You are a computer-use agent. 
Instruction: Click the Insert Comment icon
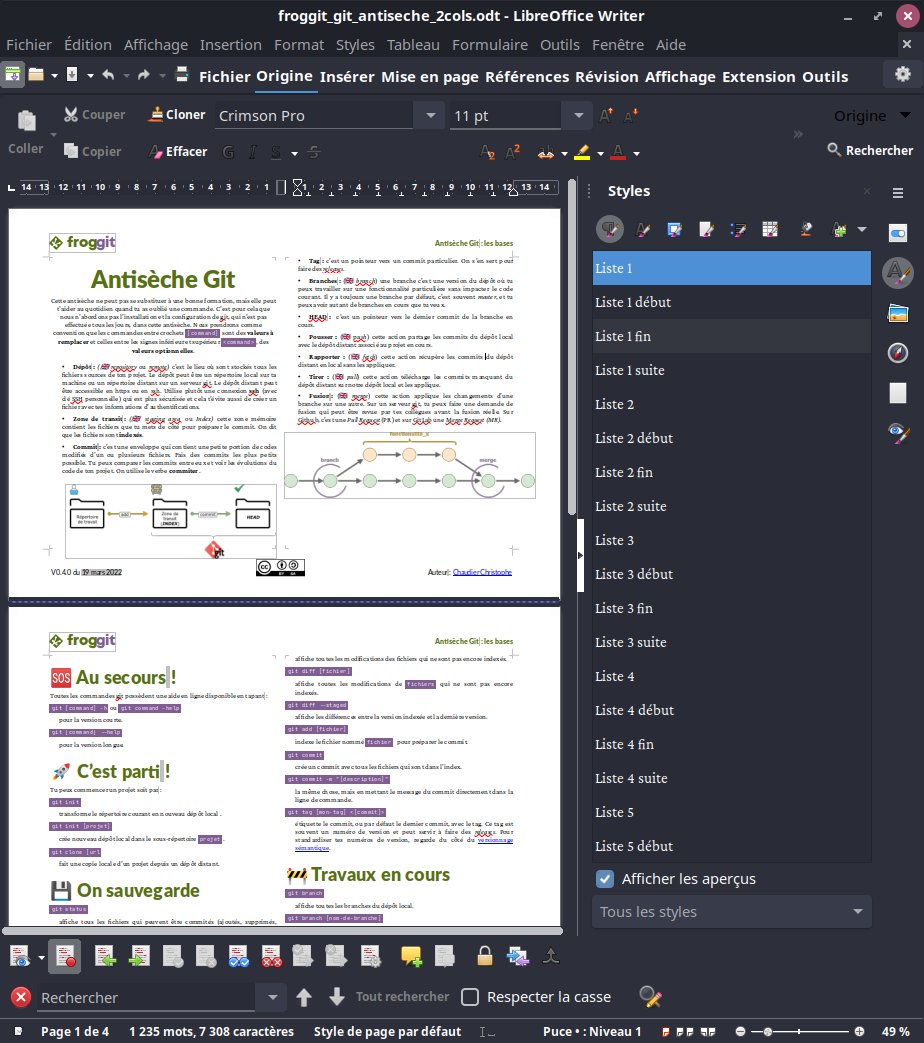408,956
